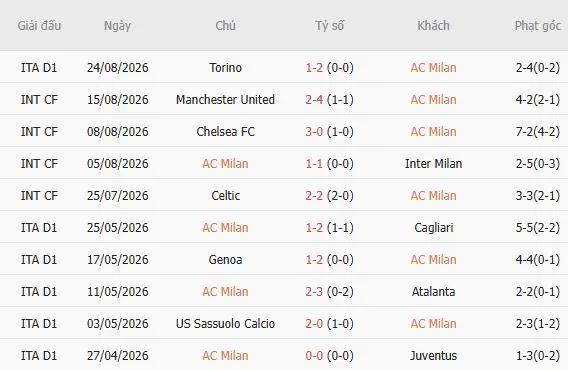Click AC Milan in the Juventus row
This screenshot has height=370, width=568.
(x=225, y=356)
